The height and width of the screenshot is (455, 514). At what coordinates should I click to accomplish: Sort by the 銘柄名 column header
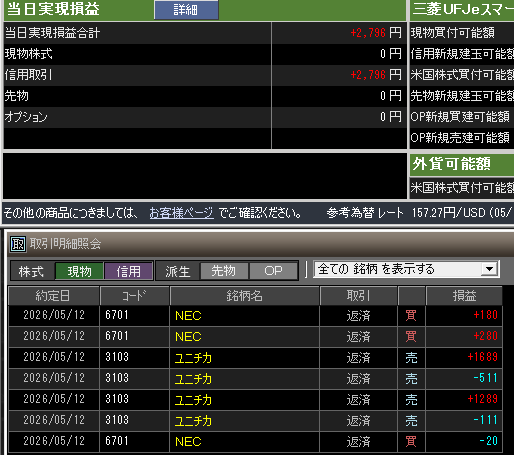tap(244, 296)
